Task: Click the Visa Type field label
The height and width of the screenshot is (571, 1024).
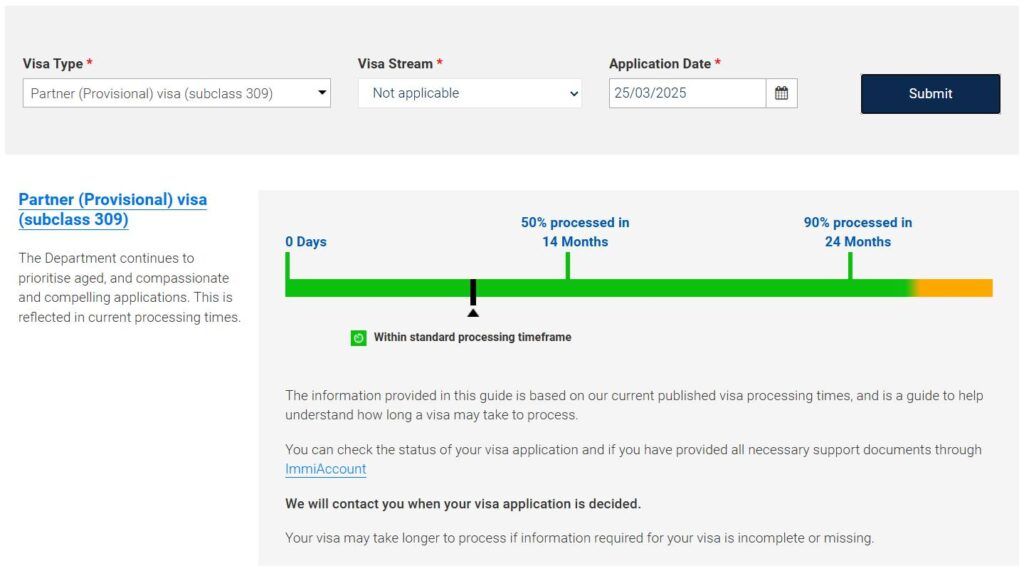Action: tap(53, 64)
